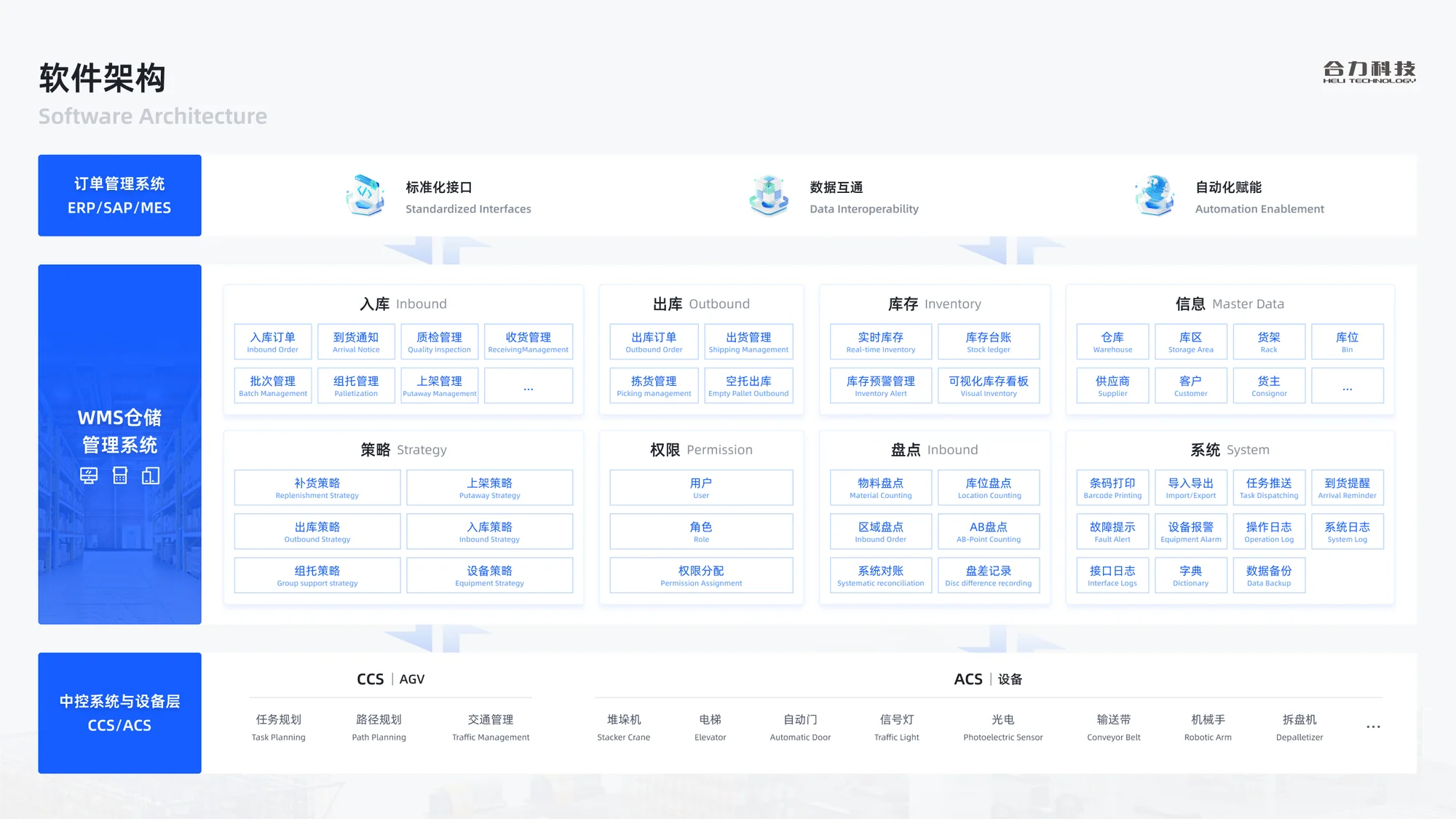Click the ellipsis box in Inbound section

(x=529, y=385)
